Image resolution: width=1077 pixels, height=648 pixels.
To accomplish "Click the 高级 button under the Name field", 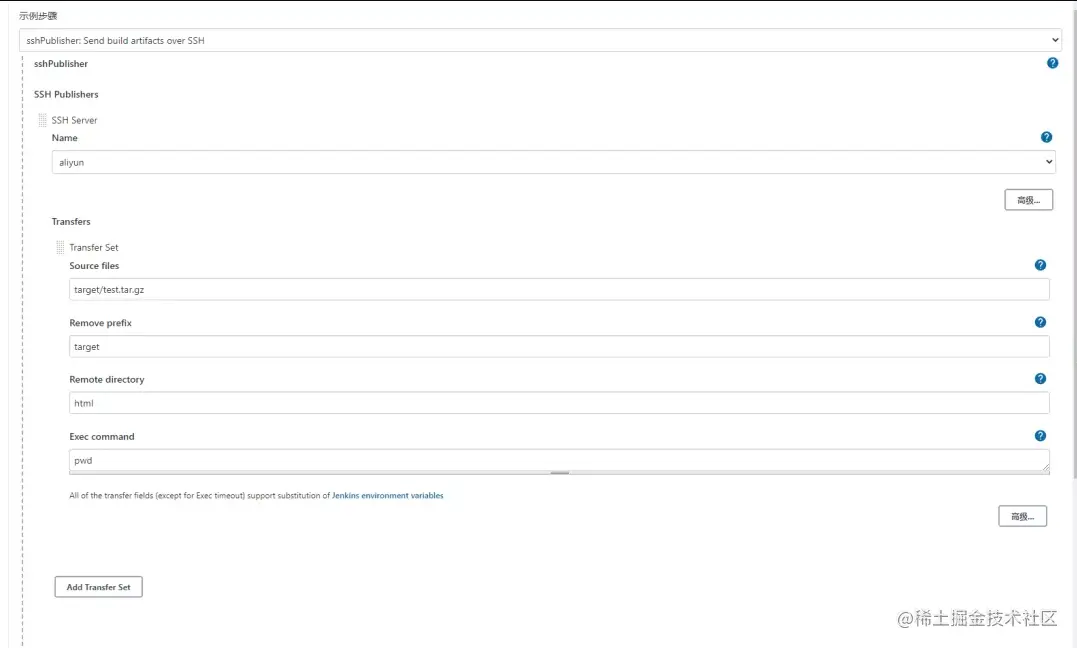I will [1028, 200].
